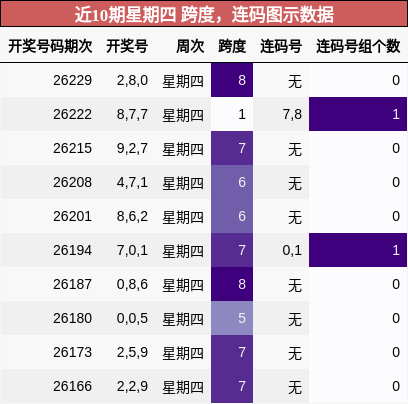The width and height of the screenshot is (408, 404).
Task: Click span cell 1 in row 26222
Action: tap(232, 114)
